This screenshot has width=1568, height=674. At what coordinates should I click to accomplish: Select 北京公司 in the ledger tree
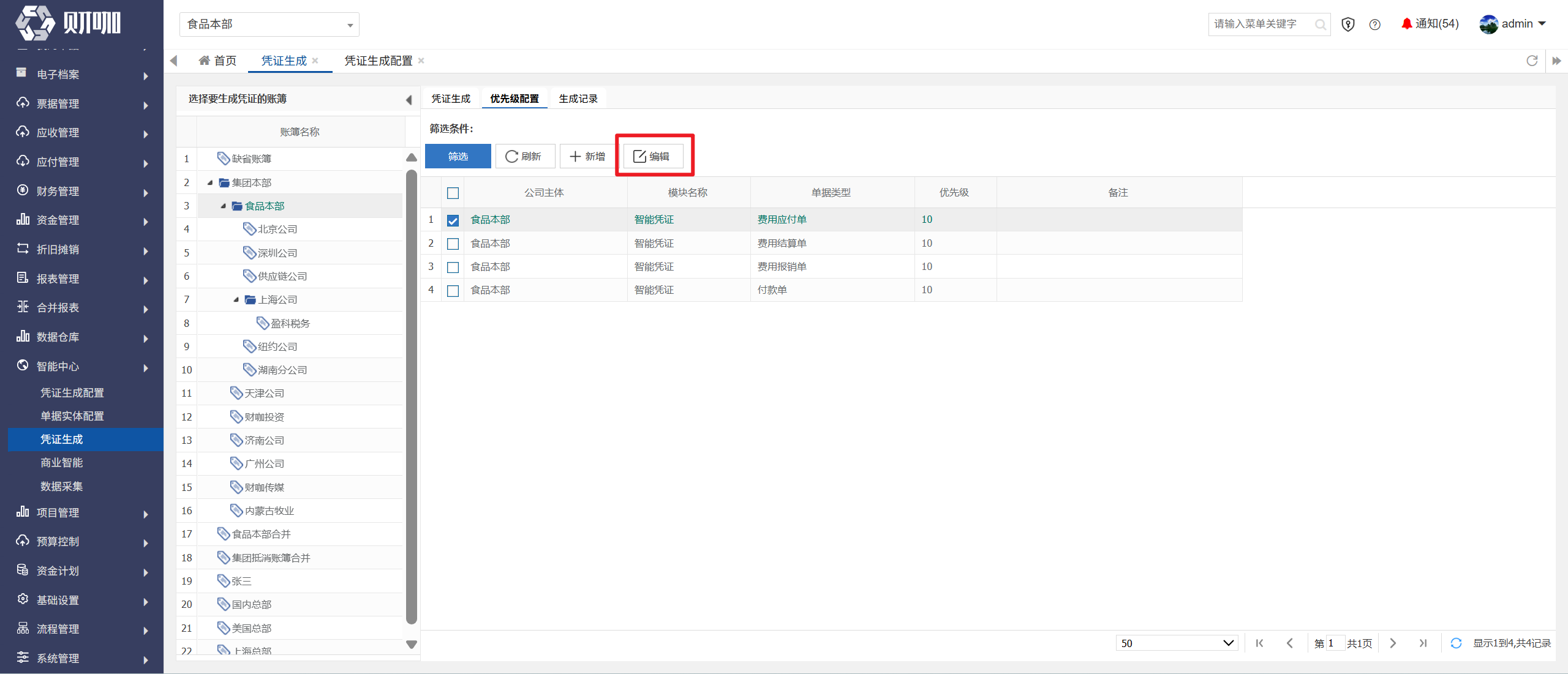tap(277, 229)
